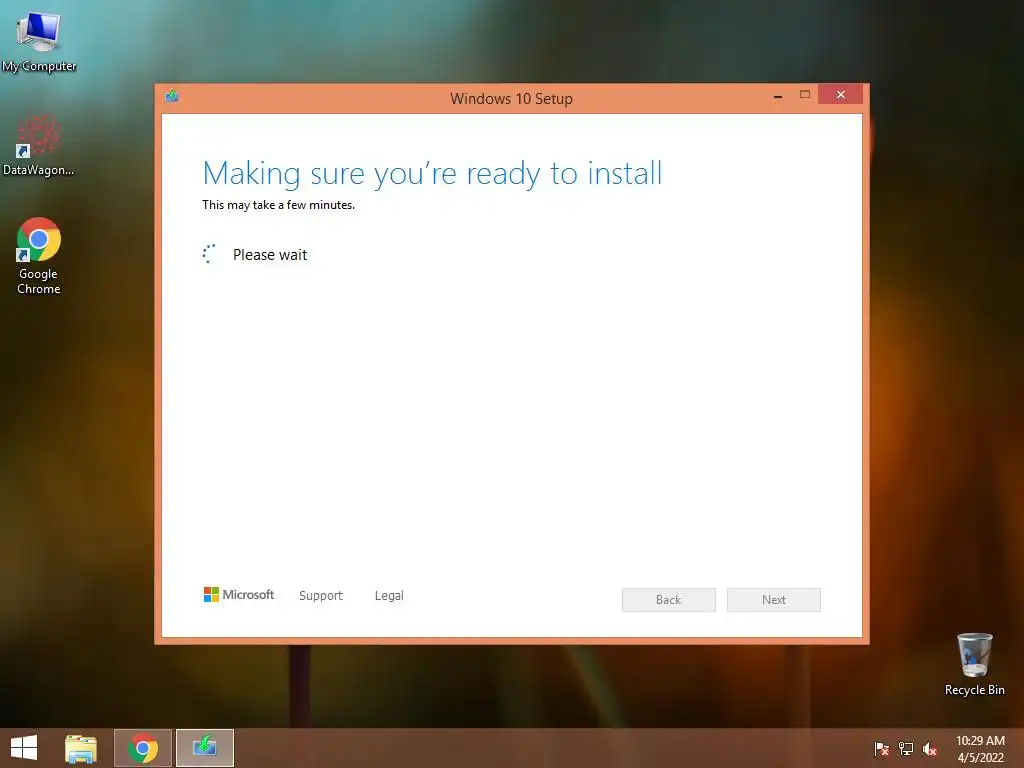Click the Back button
Image resolution: width=1024 pixels, height=768 pixels.
click(669, 600)
